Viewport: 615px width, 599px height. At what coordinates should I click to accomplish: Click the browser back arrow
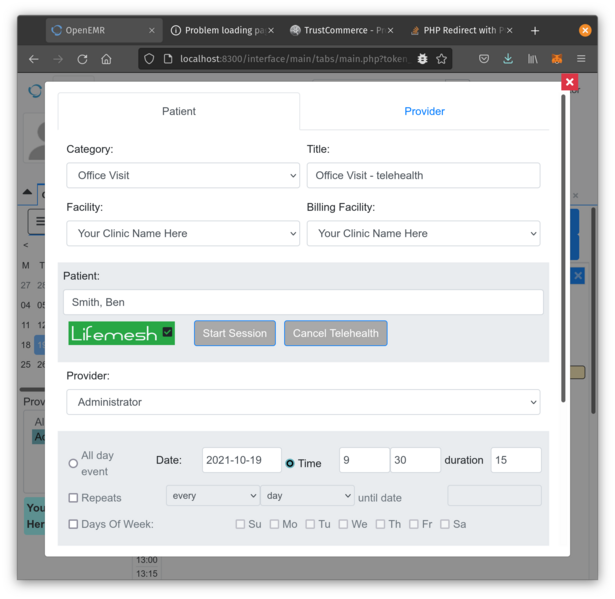tap(33, 59)
